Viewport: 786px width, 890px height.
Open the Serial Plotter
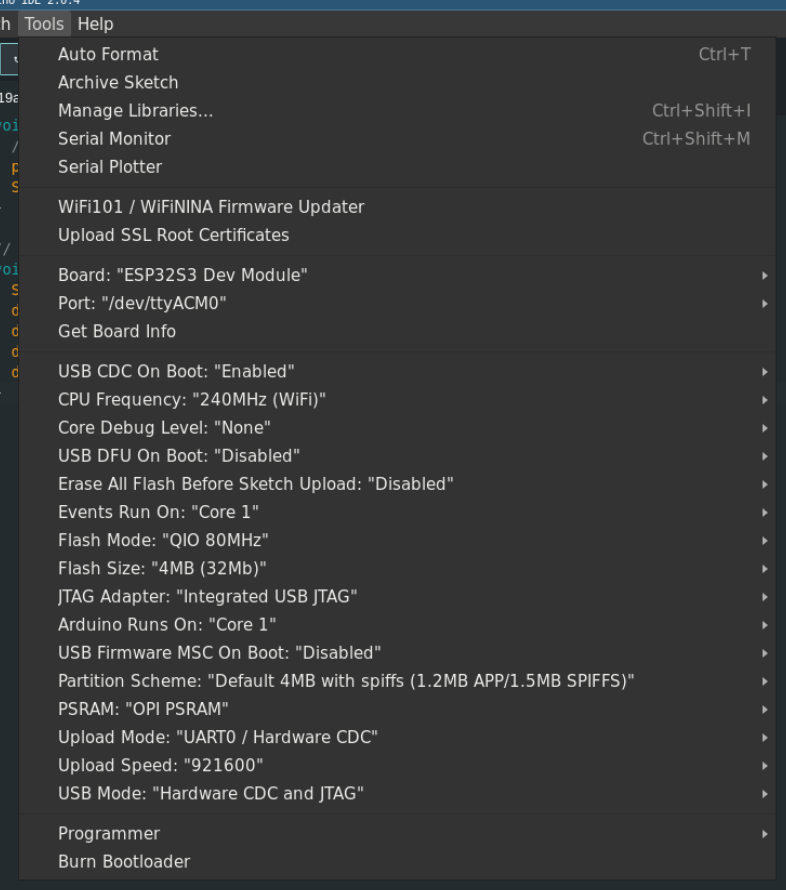(x=110, y=167)
